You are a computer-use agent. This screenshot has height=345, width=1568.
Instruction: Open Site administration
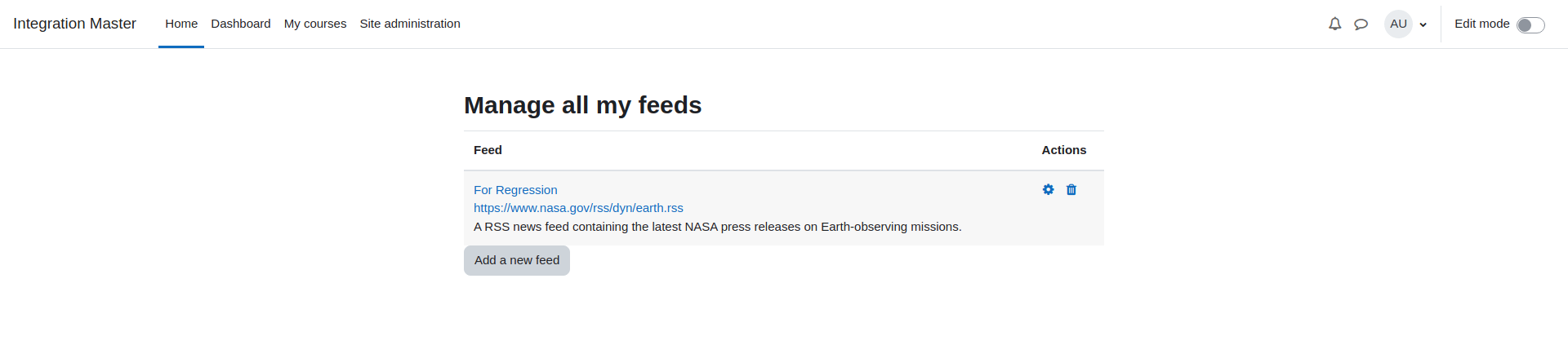pos(410,24)
